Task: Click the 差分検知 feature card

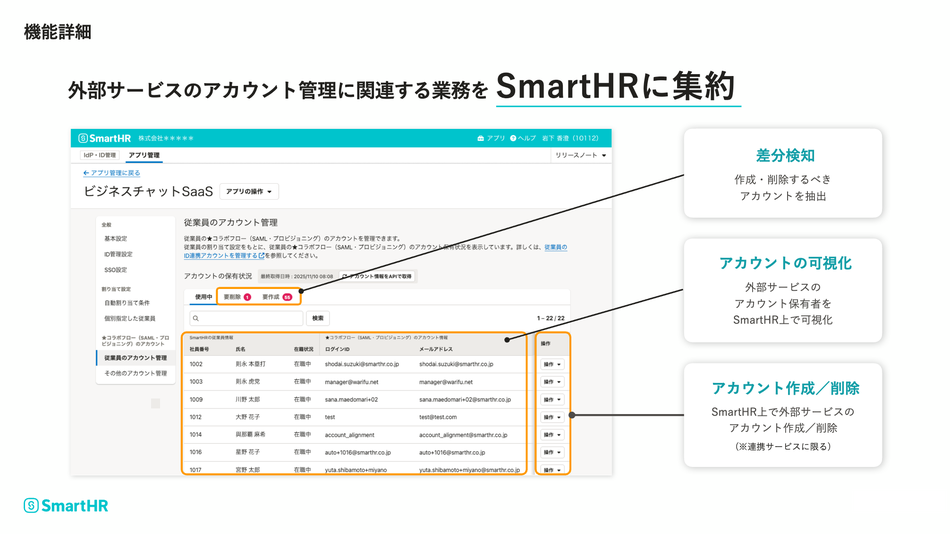Action: 783,173
